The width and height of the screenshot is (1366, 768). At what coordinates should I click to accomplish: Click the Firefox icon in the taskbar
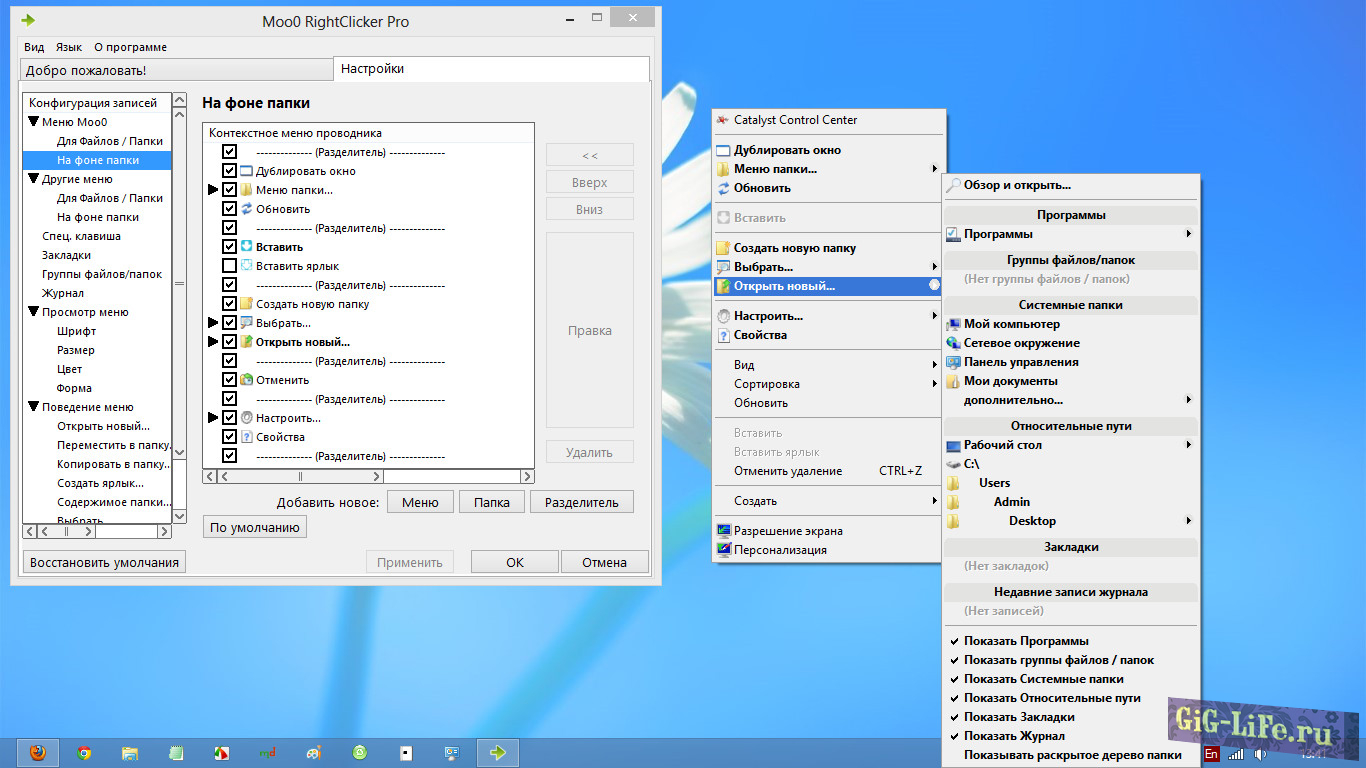(37, 753)
